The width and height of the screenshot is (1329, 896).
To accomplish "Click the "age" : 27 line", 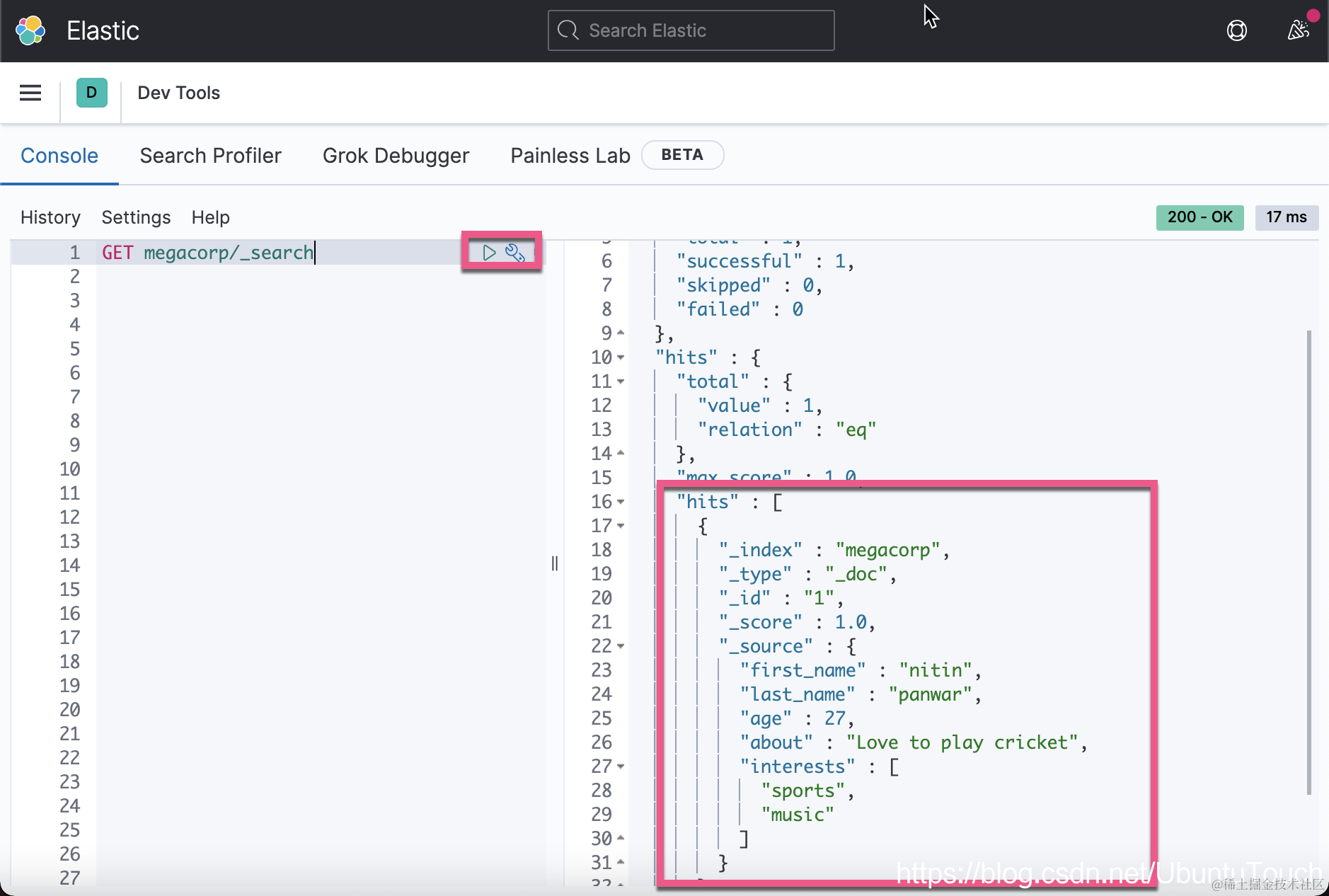I will click(x=797, y=718).
